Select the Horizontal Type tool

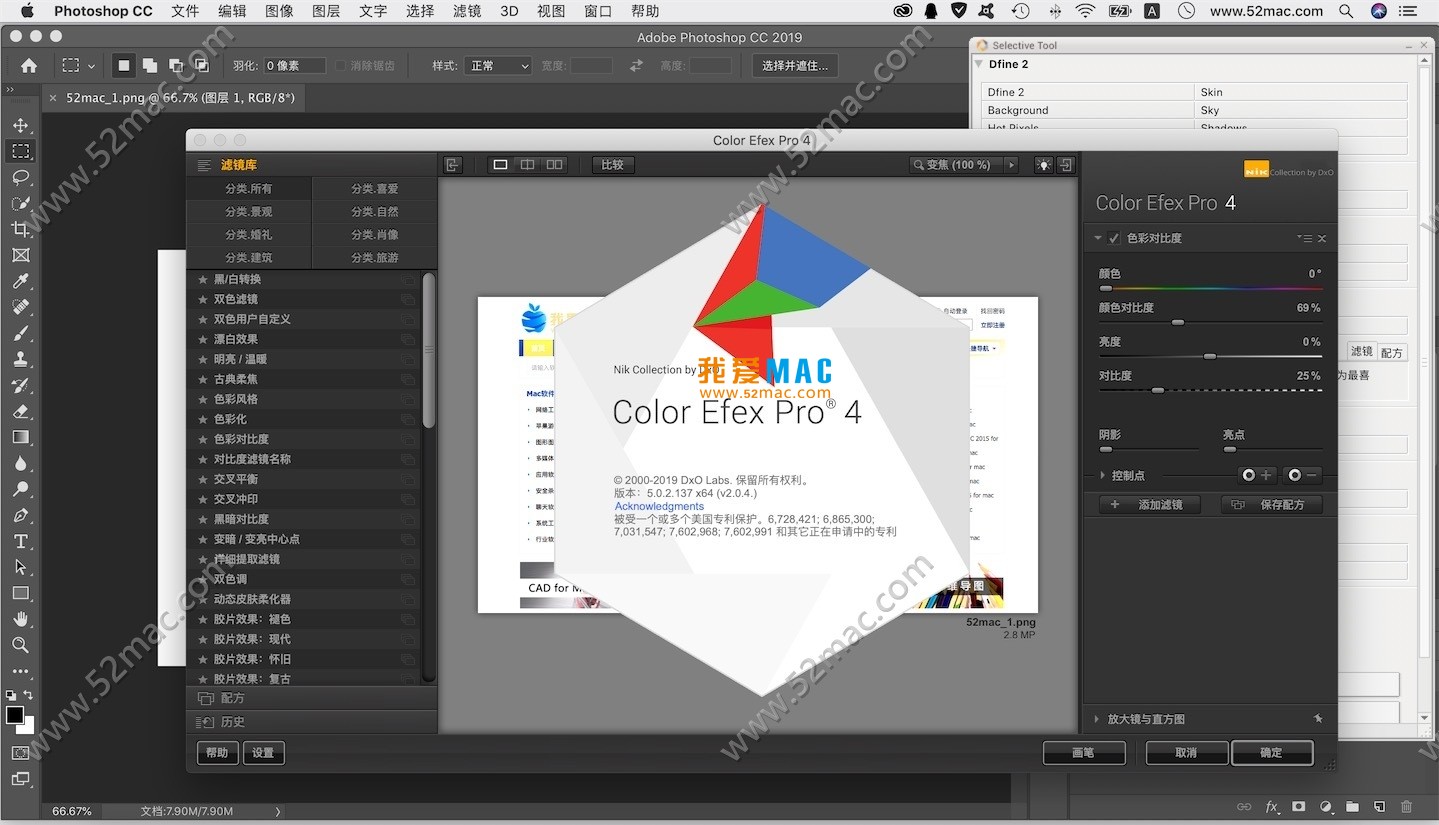coord(20,542)
